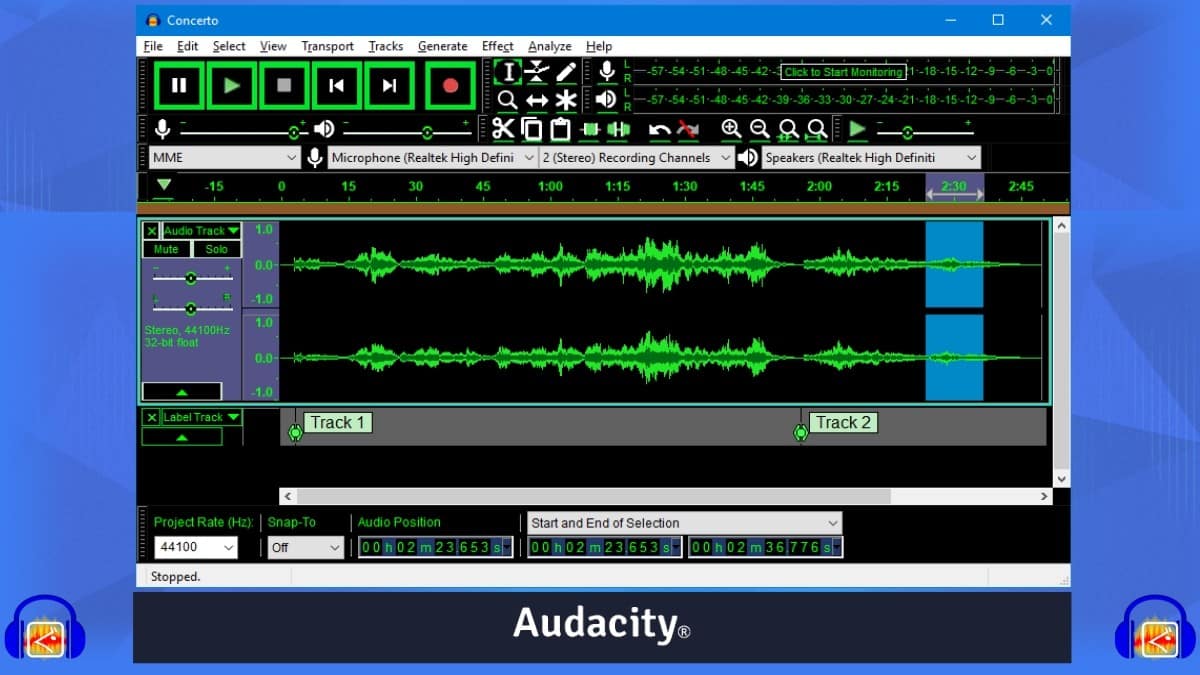1200x675 pixels.
Task: Adjust the playback volume slider
Action: [425, 130]
